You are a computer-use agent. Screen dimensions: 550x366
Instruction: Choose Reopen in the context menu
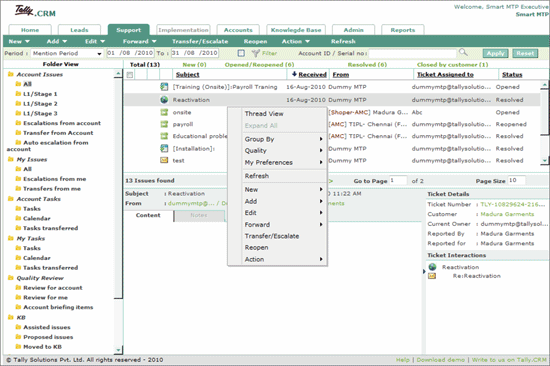(x=283, y=248)
